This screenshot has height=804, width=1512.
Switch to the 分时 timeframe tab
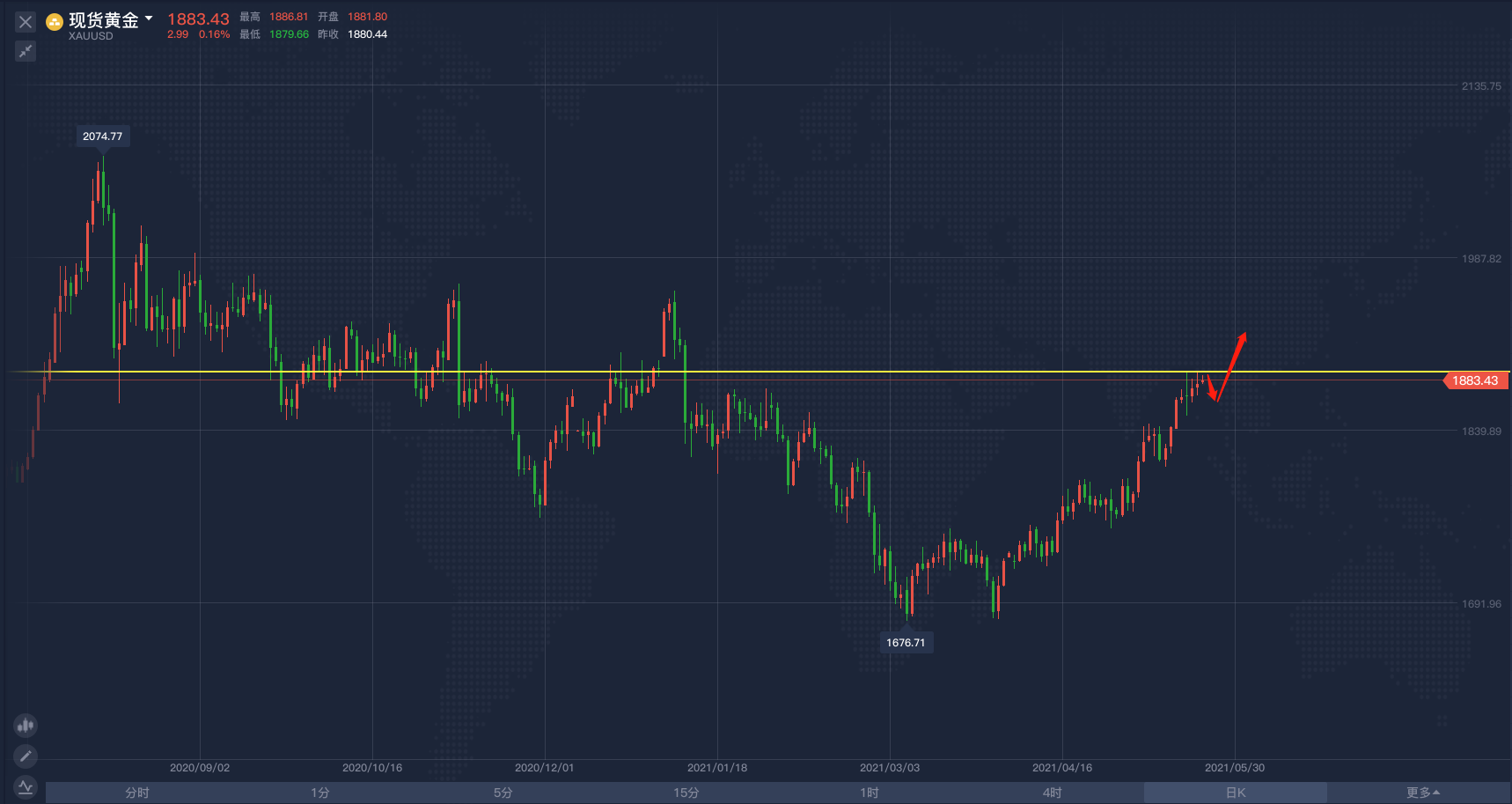137,793
